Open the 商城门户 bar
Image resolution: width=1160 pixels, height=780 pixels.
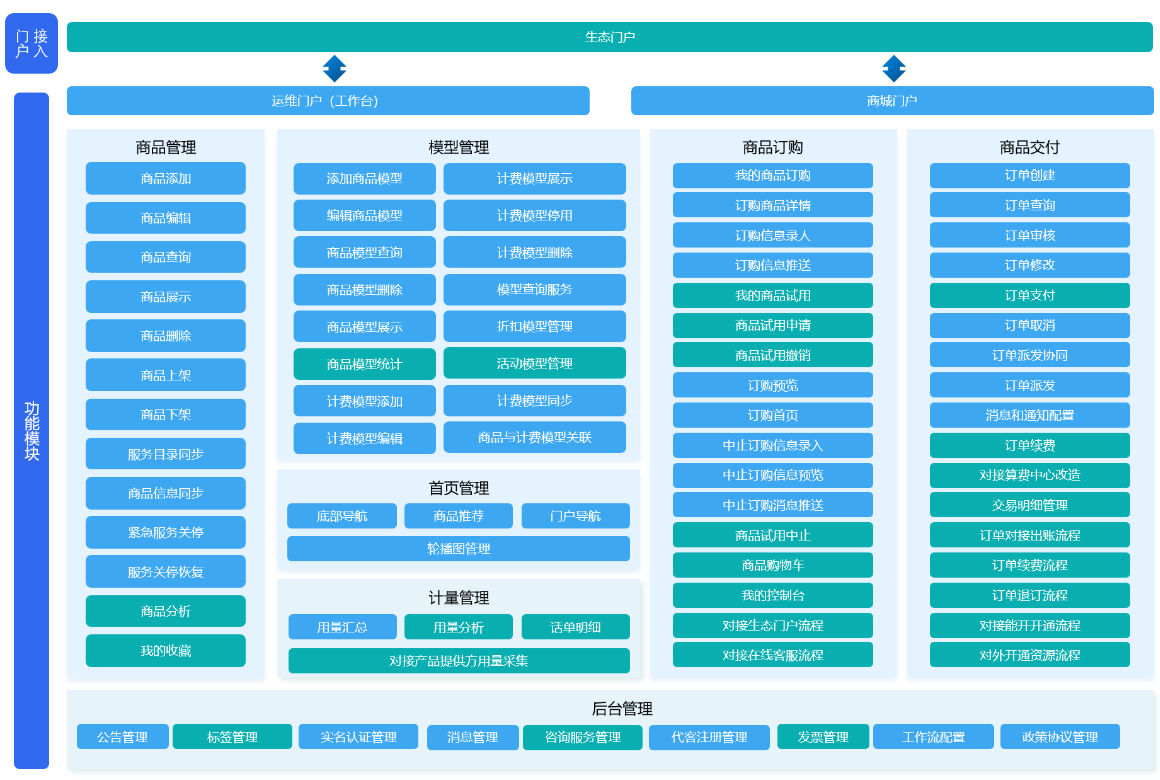tap(891, 101)
